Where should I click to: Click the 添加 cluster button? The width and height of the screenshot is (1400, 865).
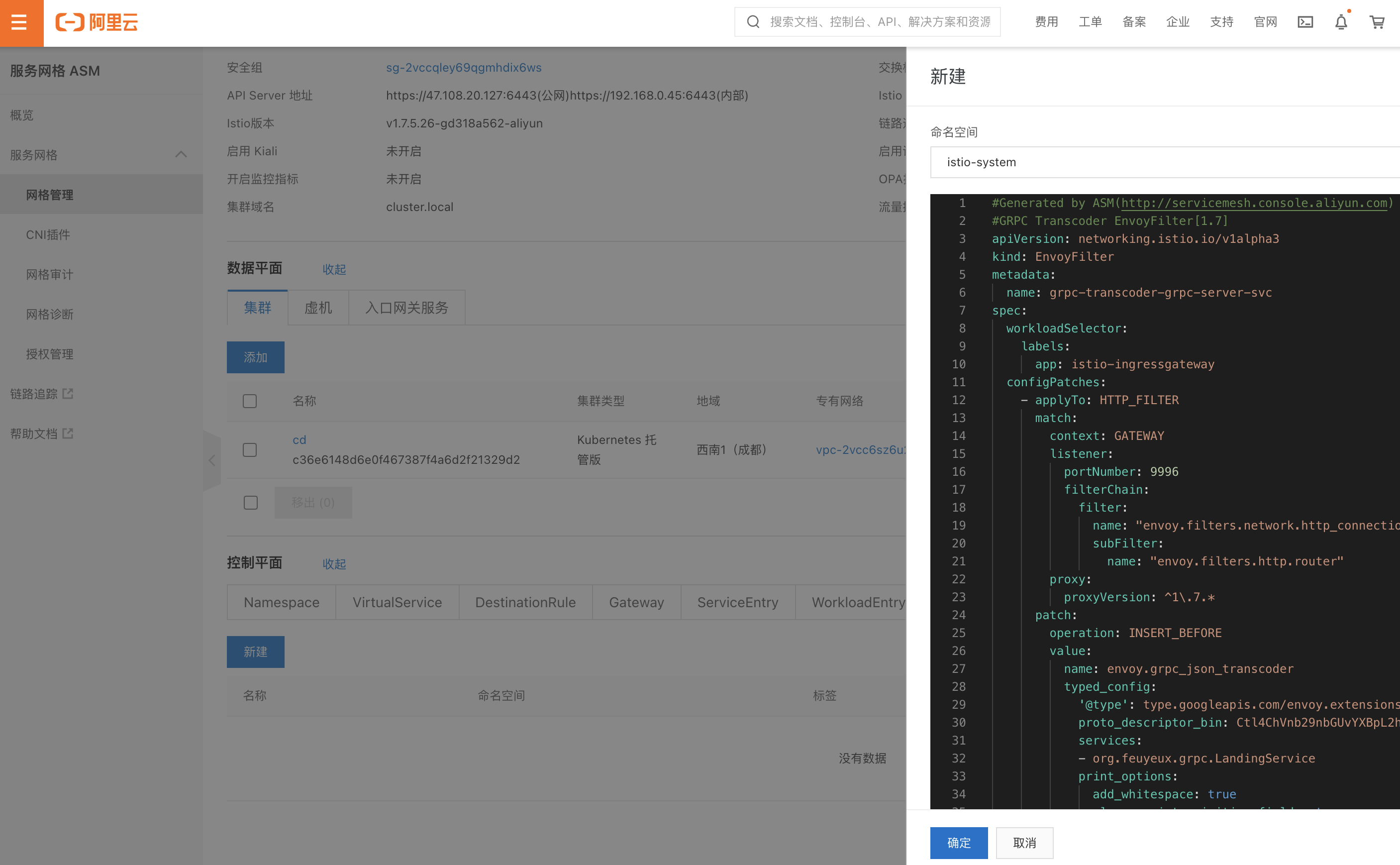pyautogui.click(x=255, y=357)
